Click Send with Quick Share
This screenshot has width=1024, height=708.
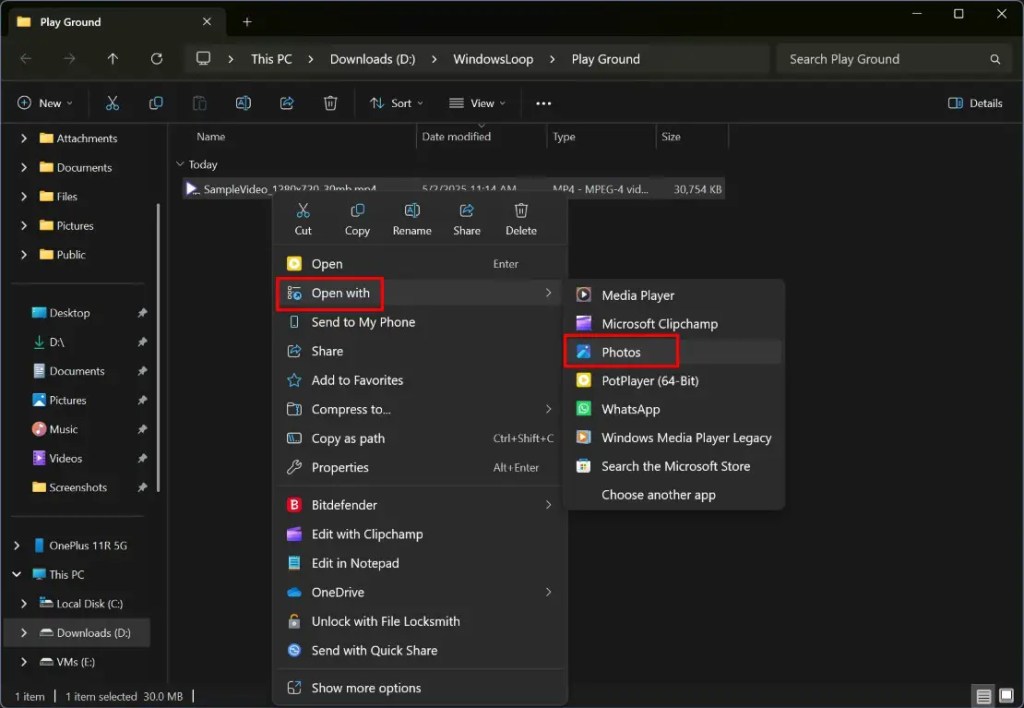[419, 651]
